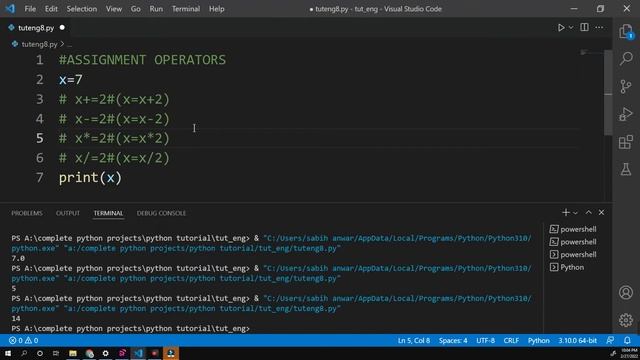Open the terminal launch profile dropdown
This screenshot has width=640, height=360.
[576, 213]
